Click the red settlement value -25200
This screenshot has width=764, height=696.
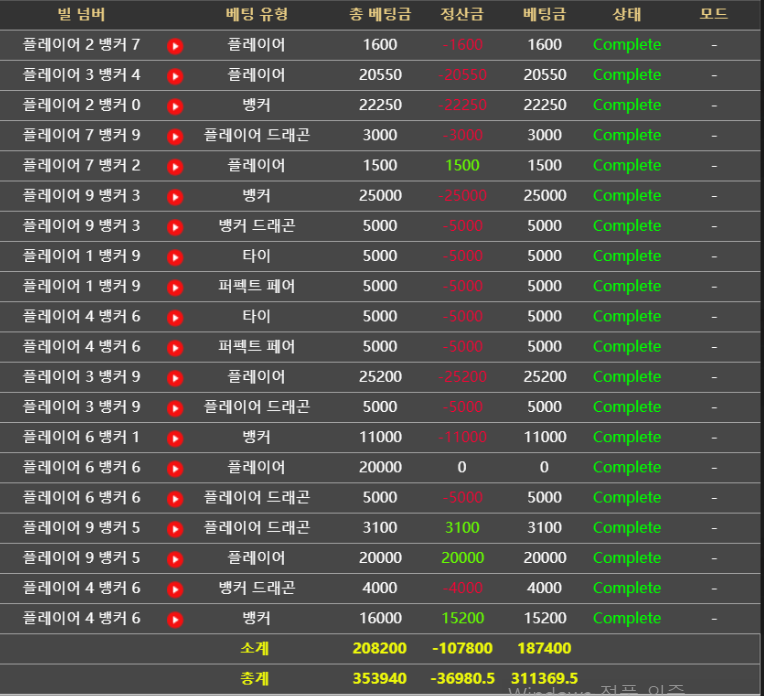pyautogui.click(x=462, y=377)
